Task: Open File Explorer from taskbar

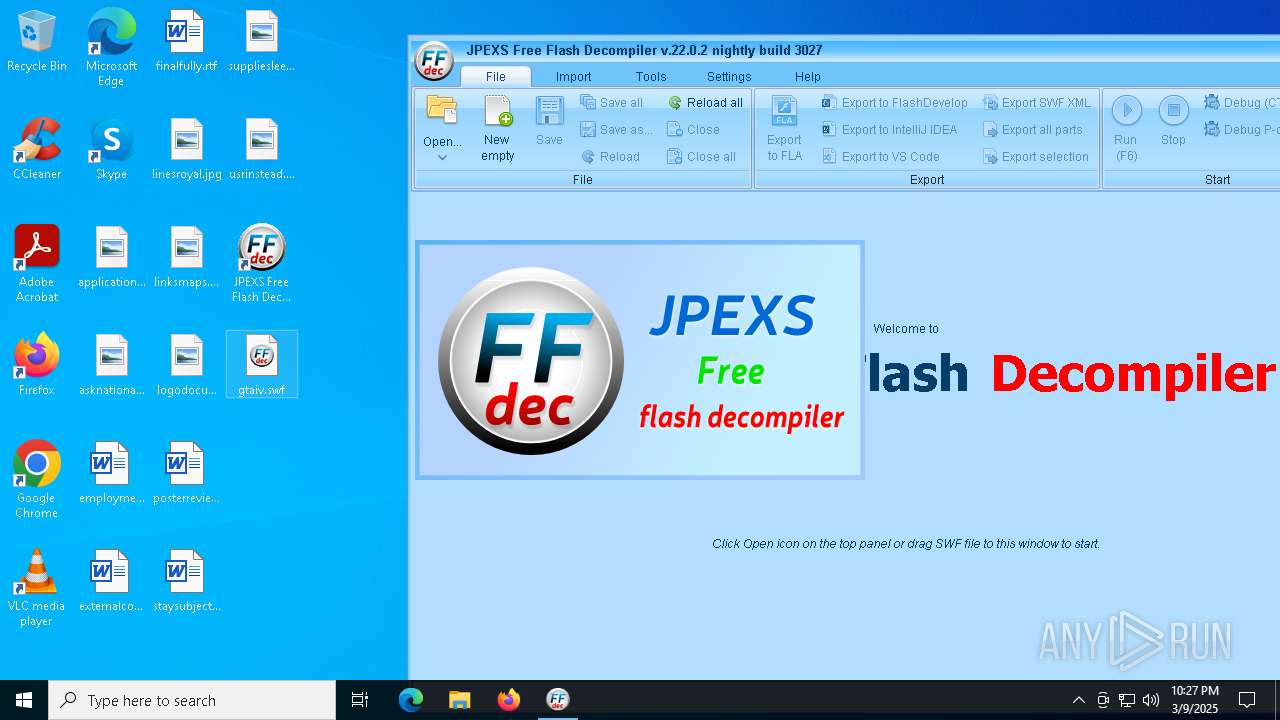Action: (459, 700)
